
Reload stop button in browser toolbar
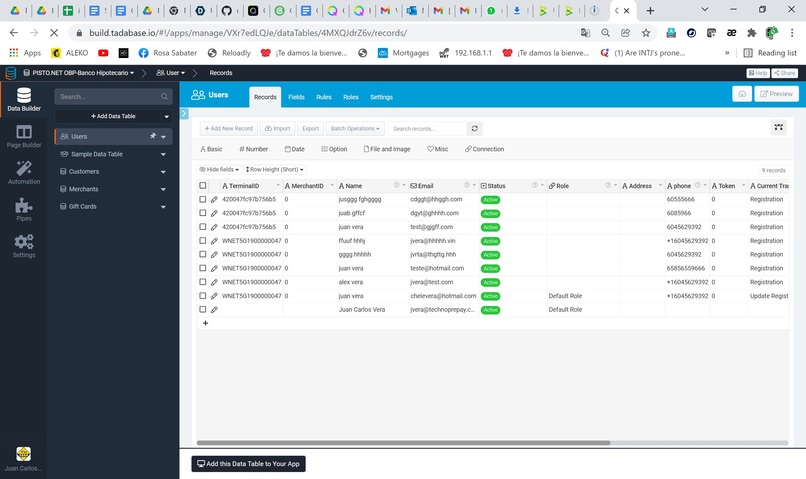point(54,33)
